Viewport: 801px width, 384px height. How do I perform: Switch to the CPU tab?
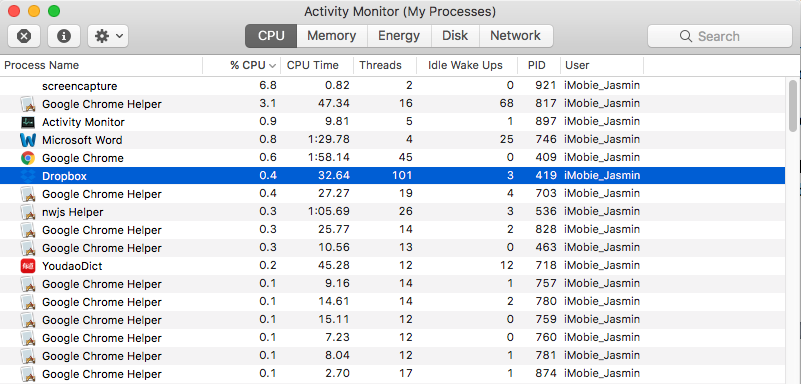(x=271, y=36)
